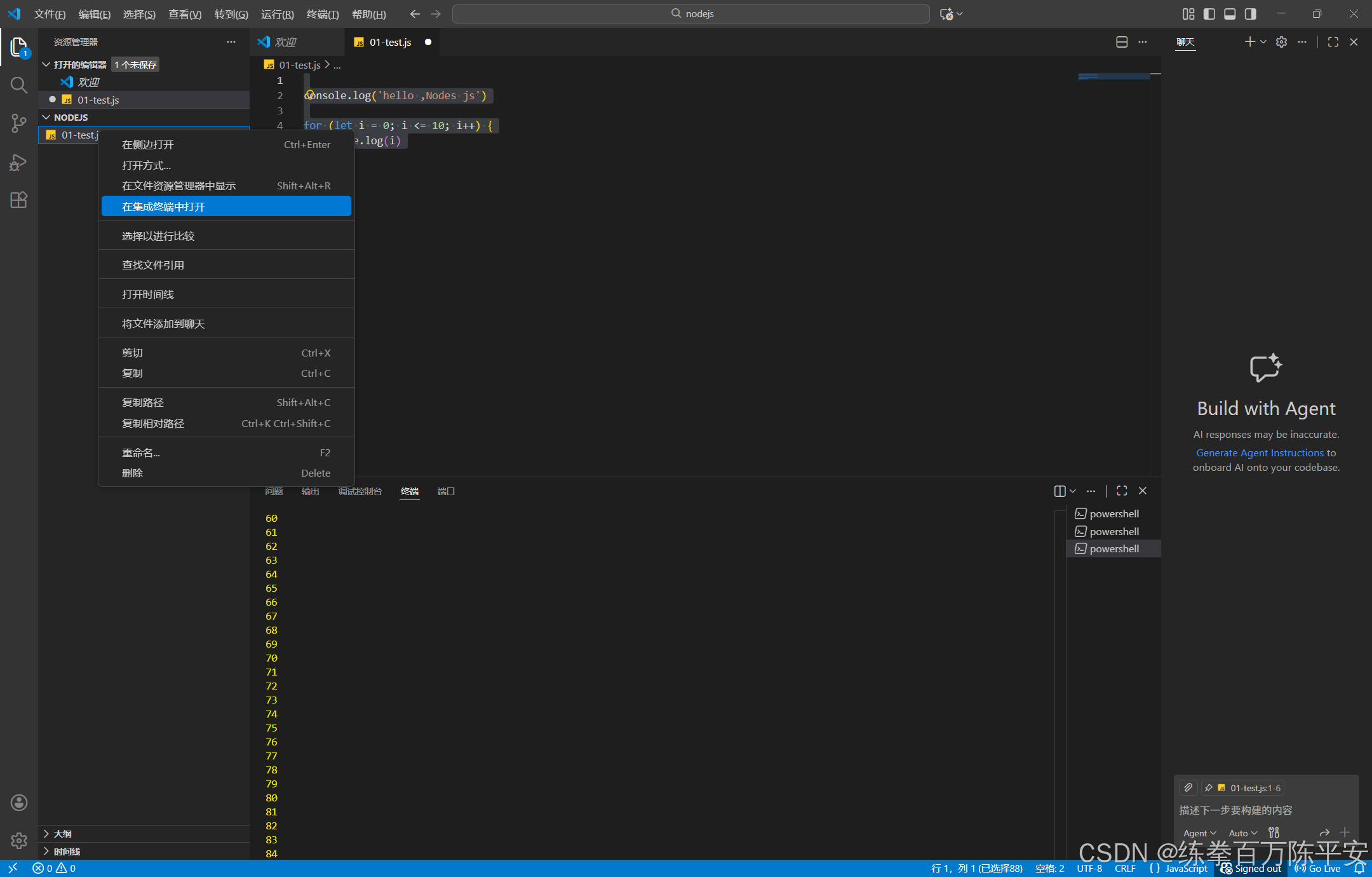The height and width of the screenshot is (877, 1372).
Task: Switch to the 输出 panel tab
Action: 310,491
